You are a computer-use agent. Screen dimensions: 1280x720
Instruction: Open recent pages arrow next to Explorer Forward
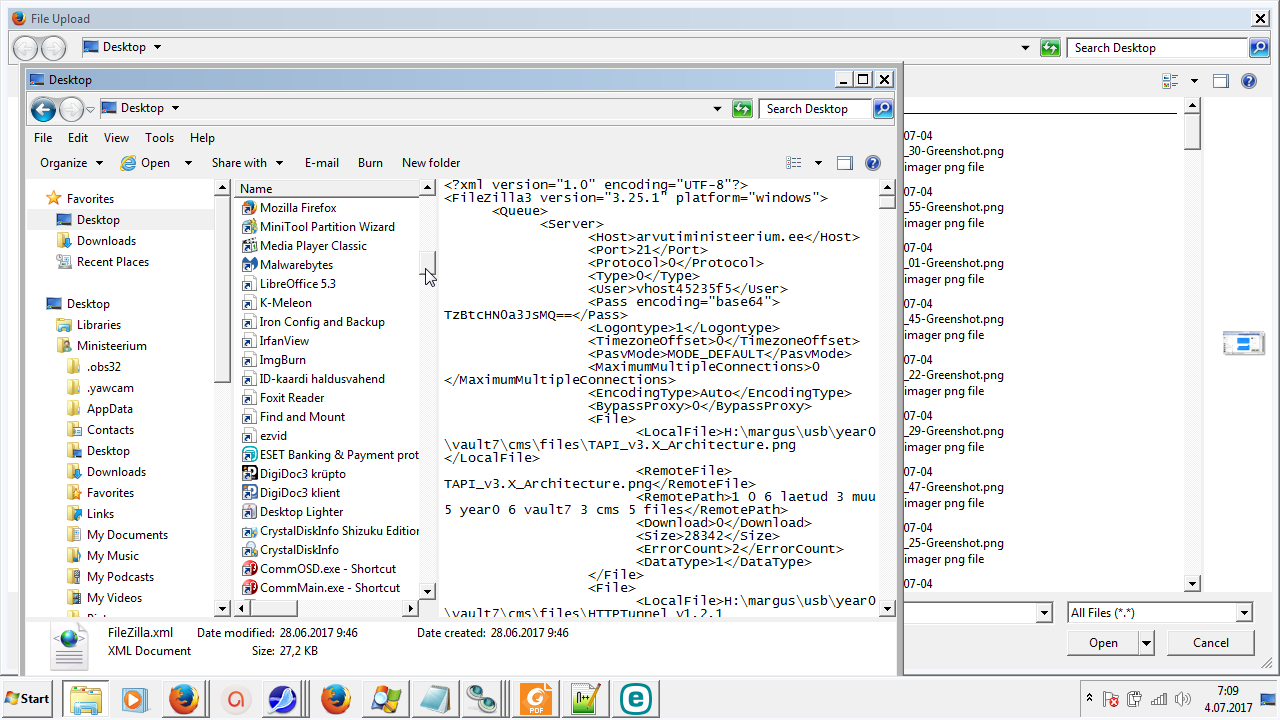(x=90, y=109)
